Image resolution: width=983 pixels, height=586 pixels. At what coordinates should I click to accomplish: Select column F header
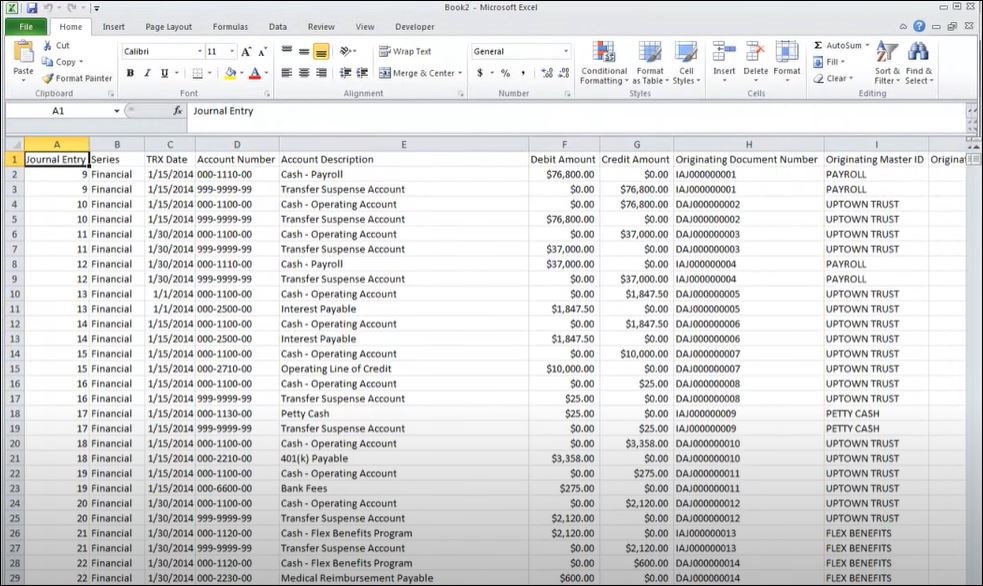point(564,144)
